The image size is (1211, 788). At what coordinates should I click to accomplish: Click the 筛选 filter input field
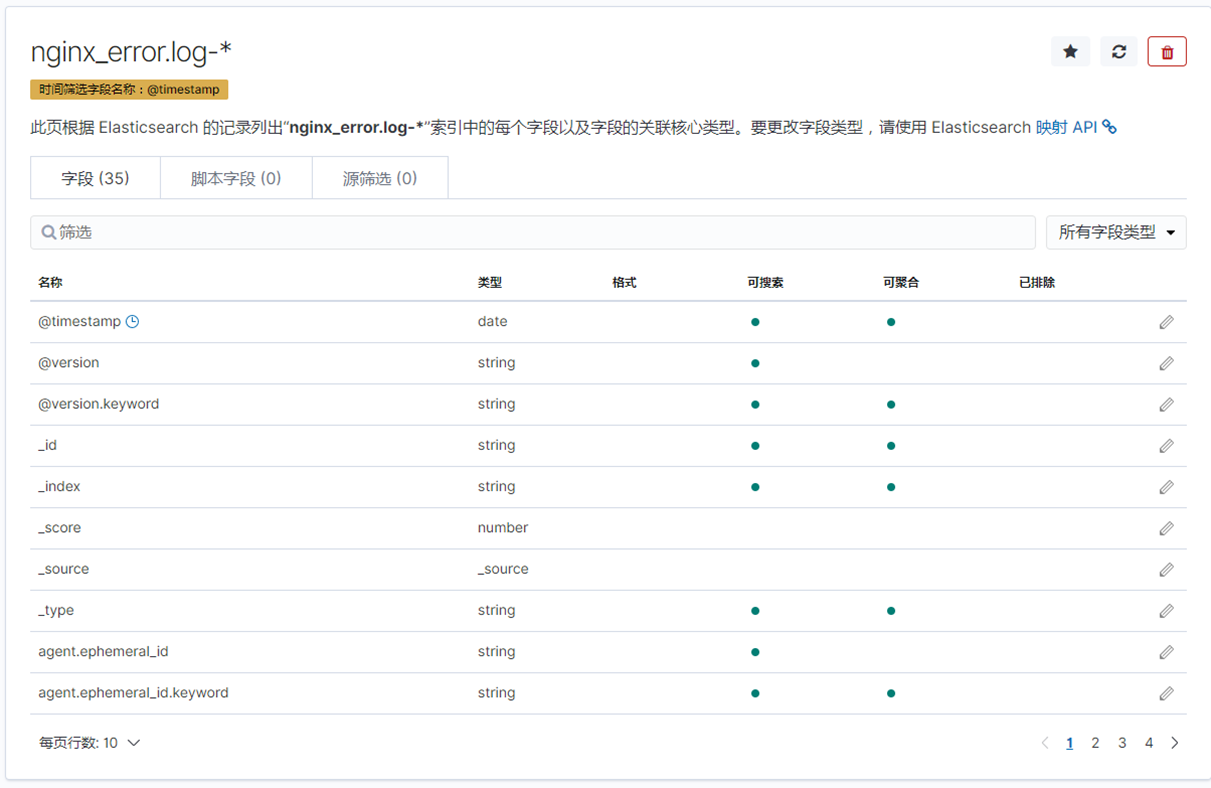tap(533, 232)
